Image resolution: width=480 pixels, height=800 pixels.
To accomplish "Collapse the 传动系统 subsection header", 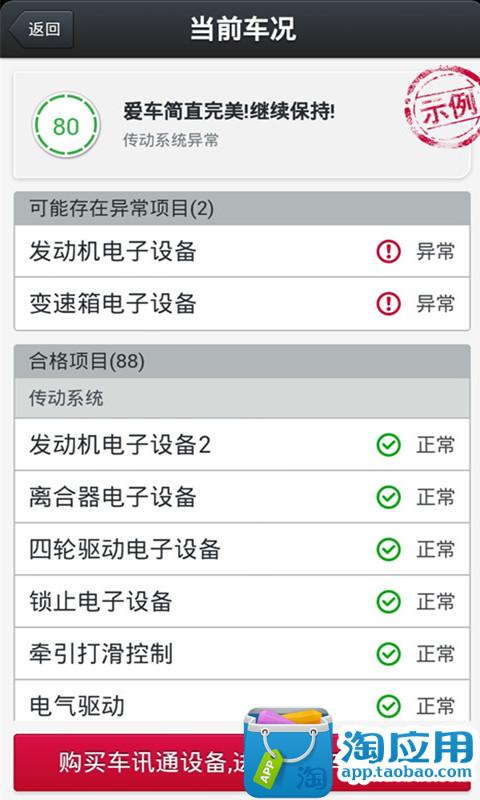I will click(x=242, y=398).
